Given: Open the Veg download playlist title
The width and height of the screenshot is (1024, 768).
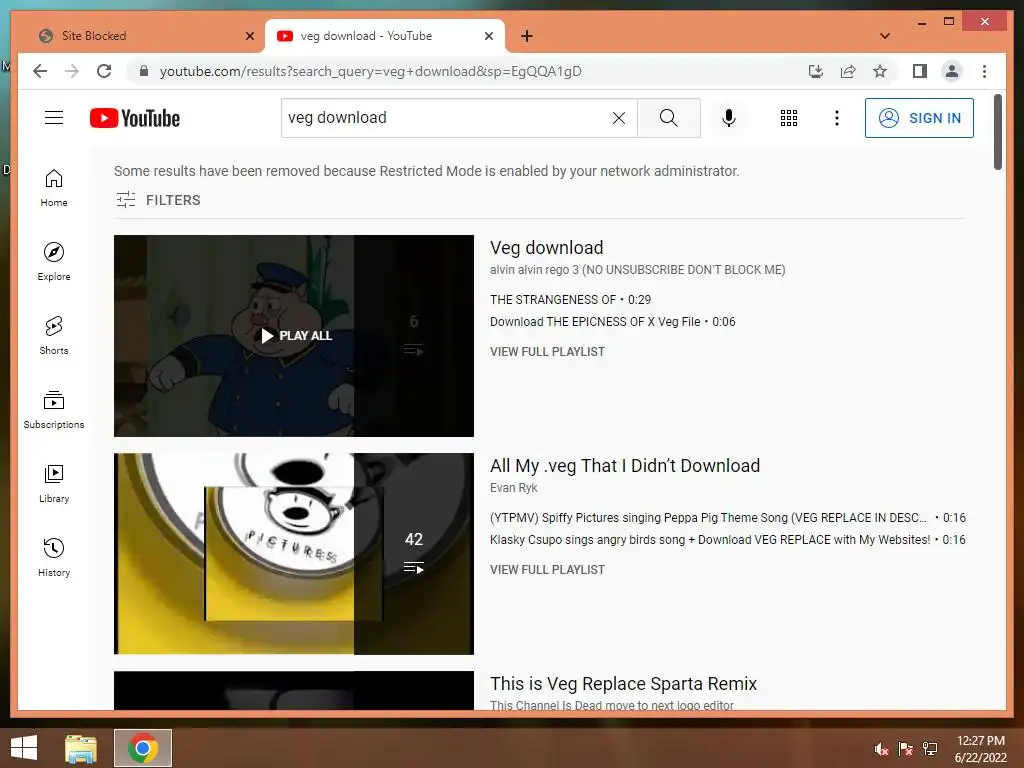Looking at the screenshot, I should (x=547, y=248).
